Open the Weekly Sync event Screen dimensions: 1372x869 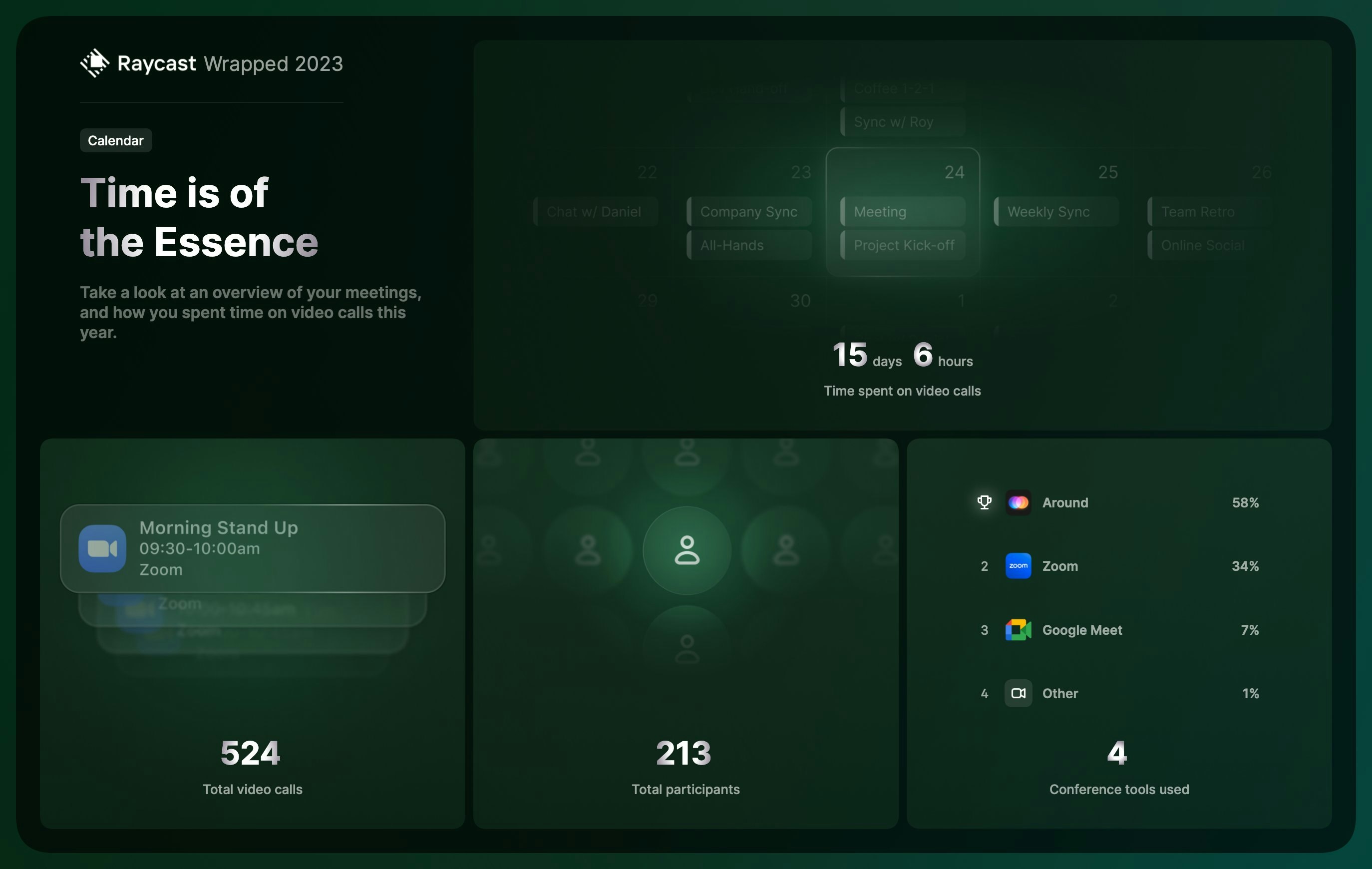(x=1056, y=211)
